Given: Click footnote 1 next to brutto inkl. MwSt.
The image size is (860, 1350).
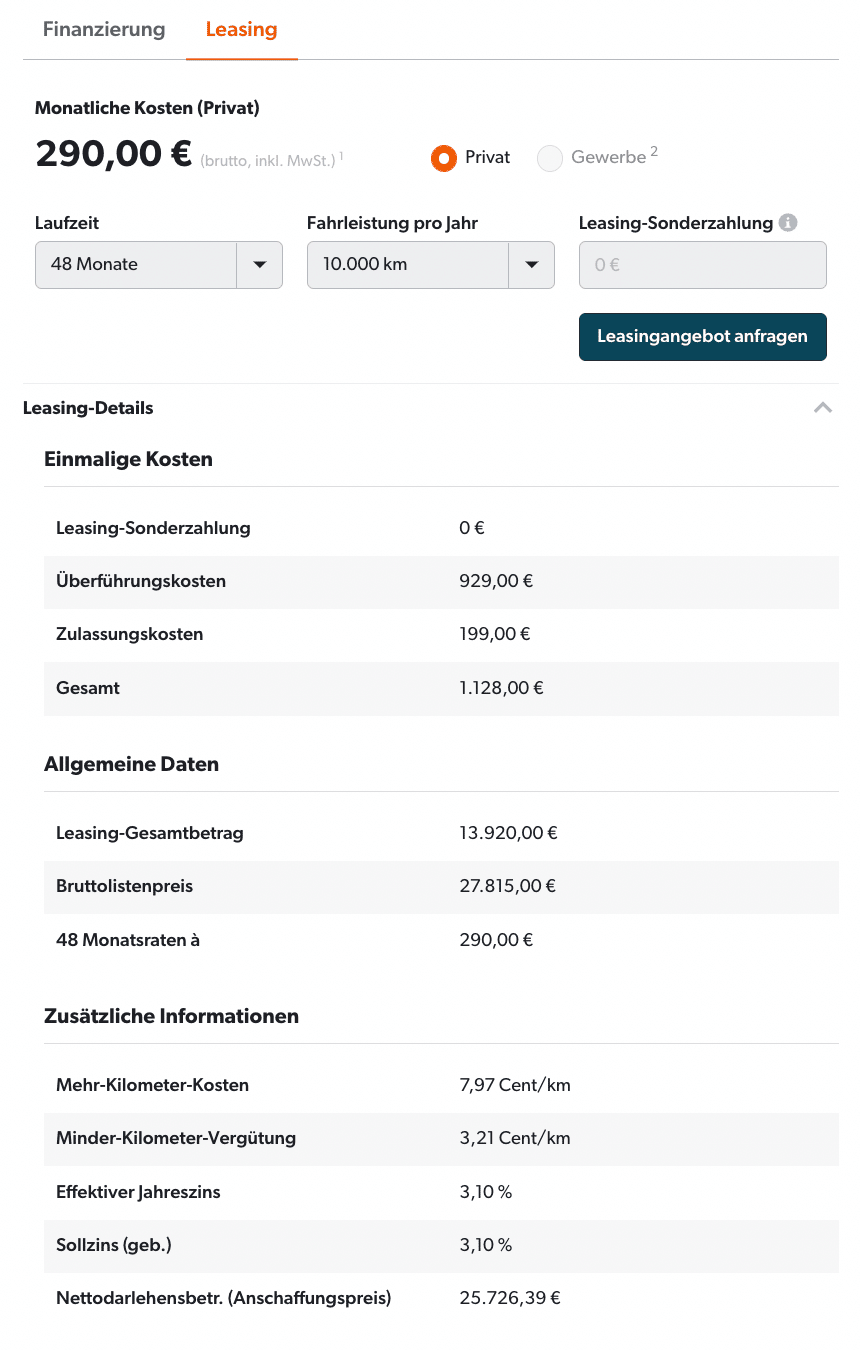Looking at the screenshot, I should coord(340,155).
